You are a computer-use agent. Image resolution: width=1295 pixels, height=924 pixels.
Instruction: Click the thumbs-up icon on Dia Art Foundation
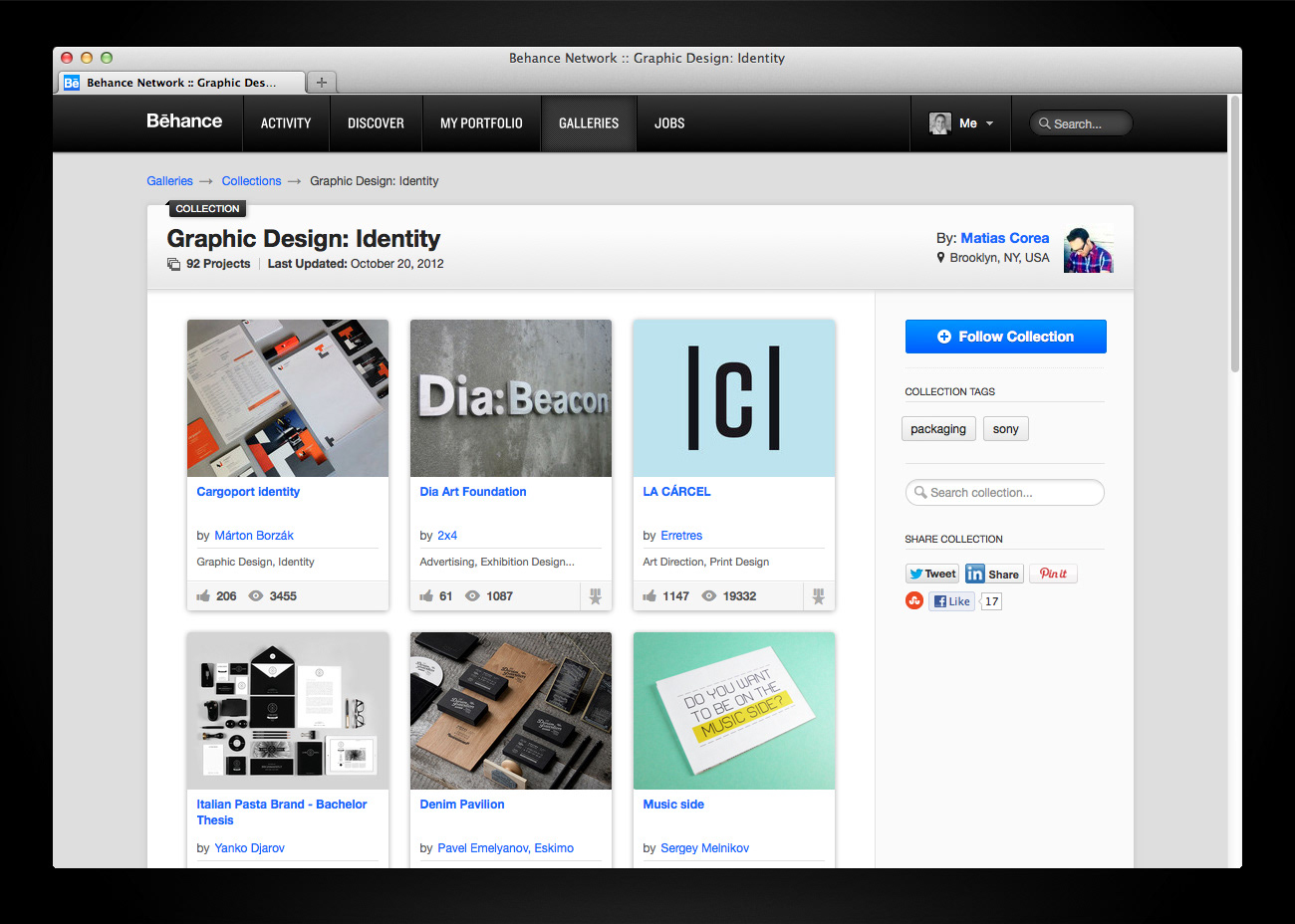[426, 596]
